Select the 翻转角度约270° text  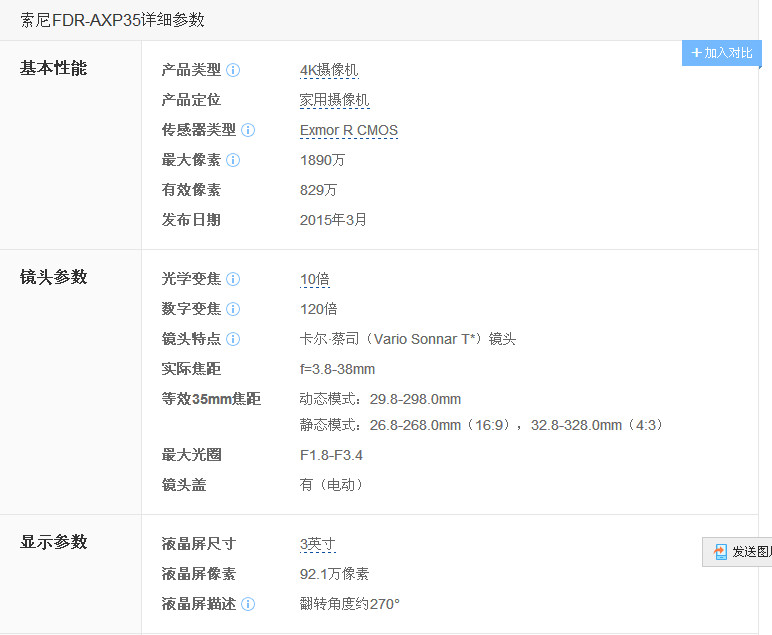(x=350, y=604)
